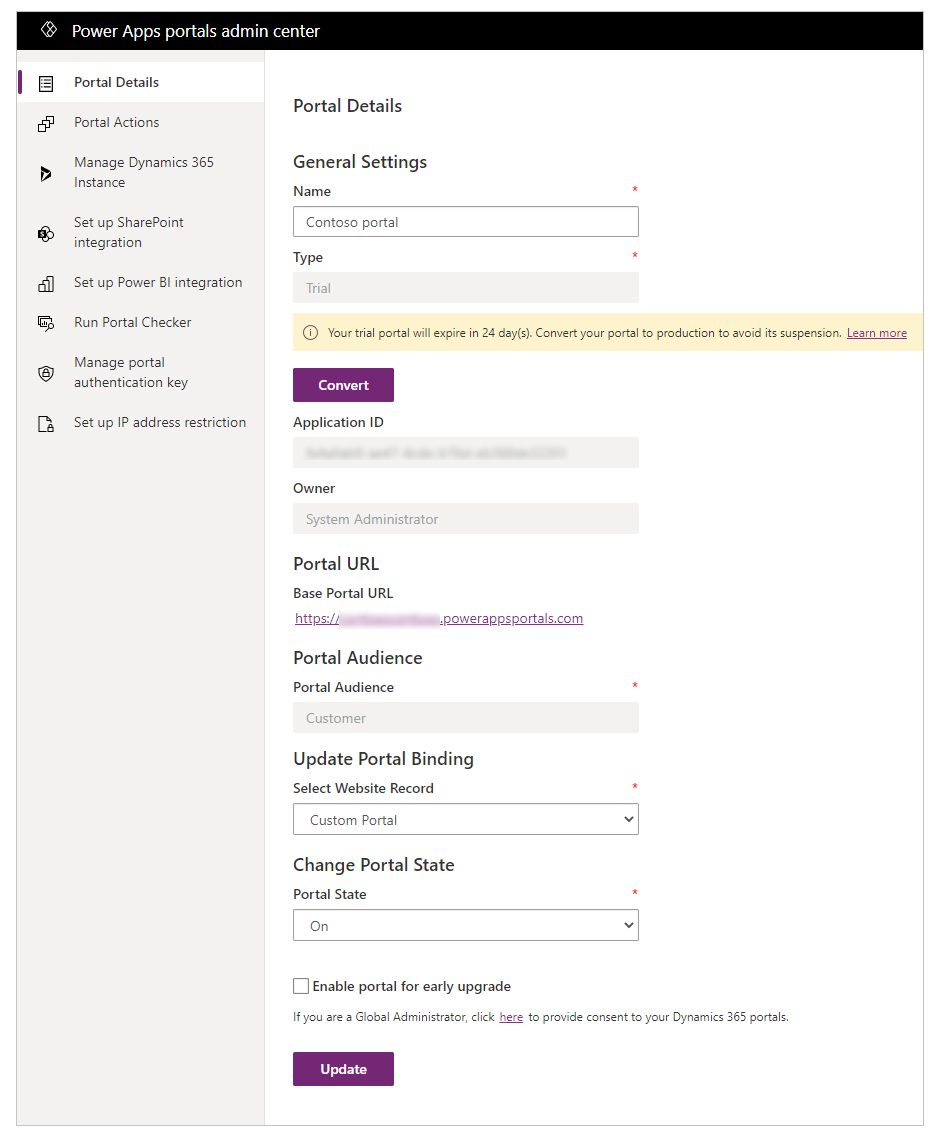The height and width of the screenshot is (1144, 941).
Task: Click the Portal Actions icon
Action: click(x=46, y=123)
